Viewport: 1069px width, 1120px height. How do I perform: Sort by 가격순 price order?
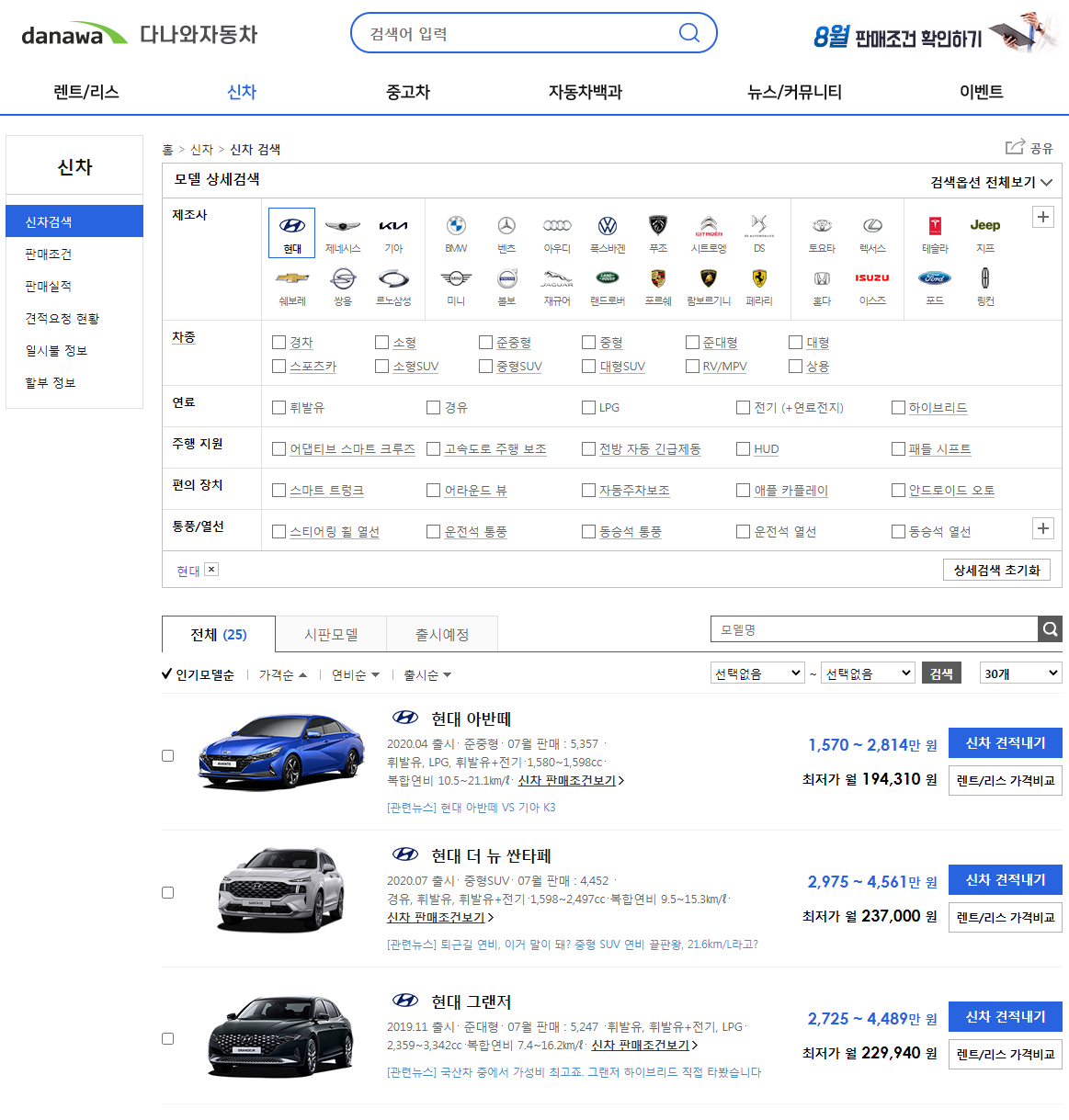click(283, 675)
